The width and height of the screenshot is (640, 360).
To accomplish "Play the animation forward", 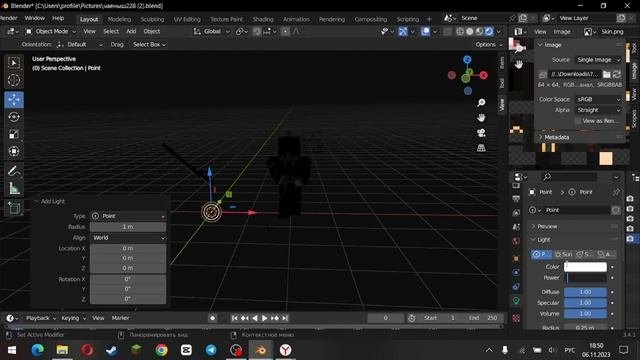I will [264, 318].
